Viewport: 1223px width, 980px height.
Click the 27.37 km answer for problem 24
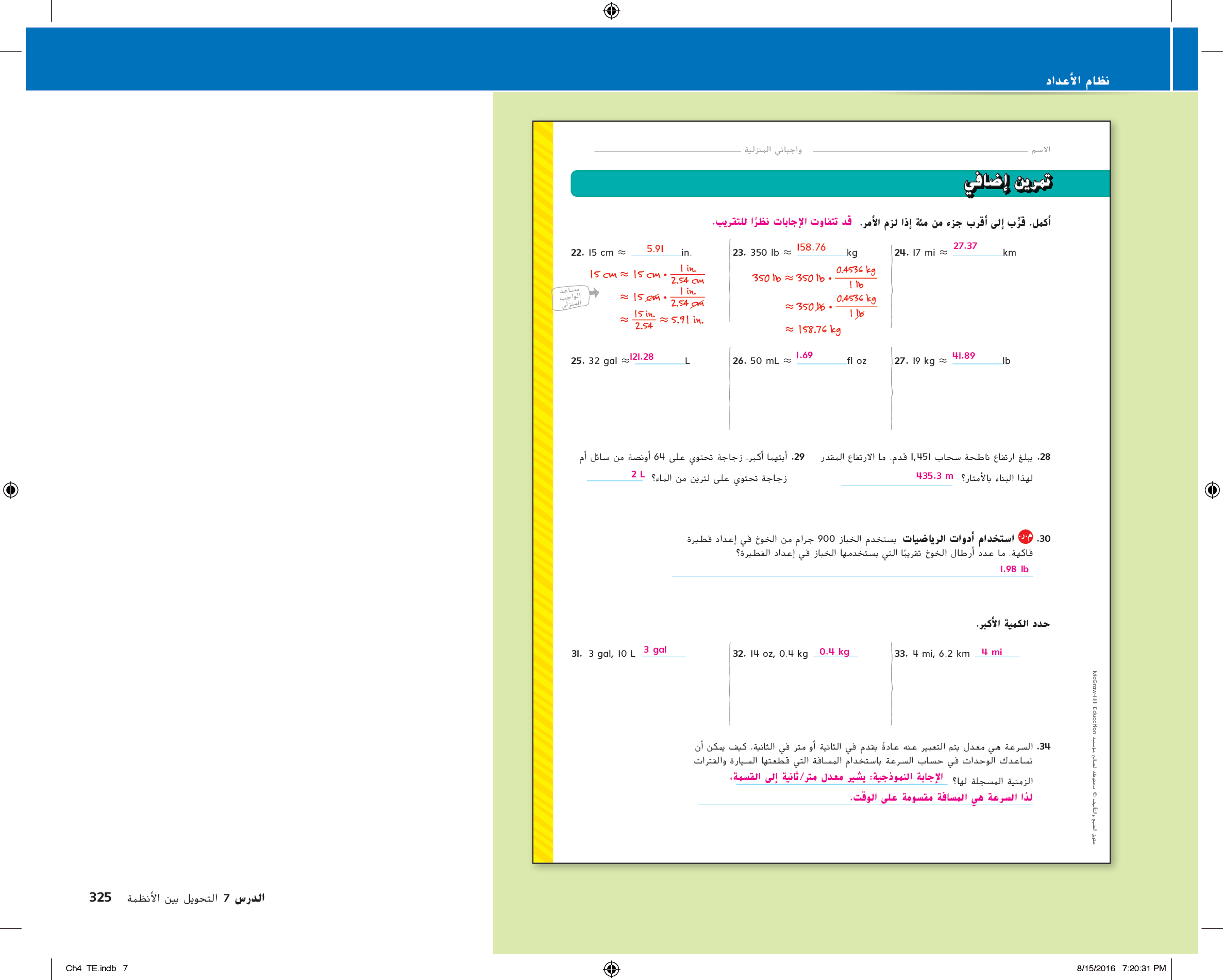965,246
